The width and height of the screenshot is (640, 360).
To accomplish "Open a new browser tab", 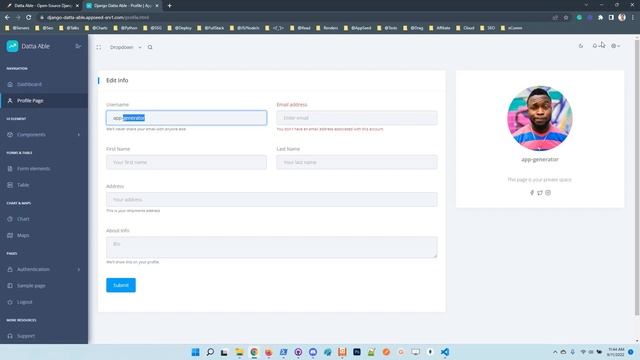I will point(169,6).
